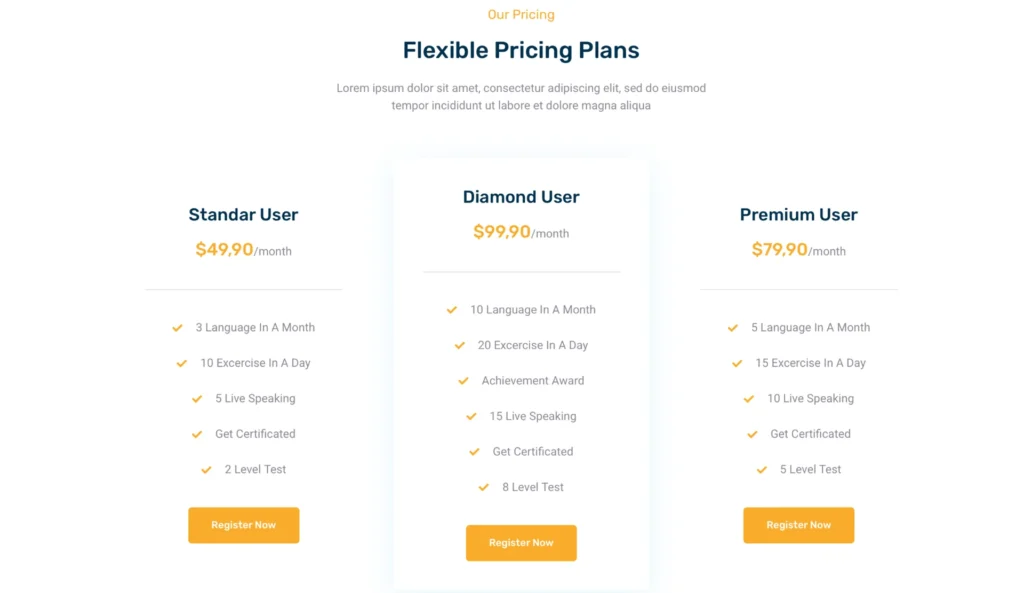Click checkmark next to 10 Excercise In A Day
The height and width of the screenshot is (593, 1024).
pyautogui.click(x=182, y=363)
